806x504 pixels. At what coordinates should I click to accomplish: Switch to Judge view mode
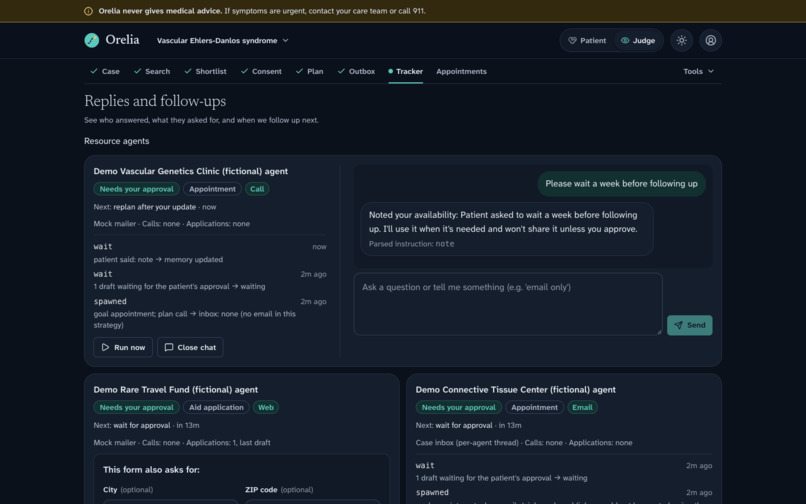pos(638,40)
